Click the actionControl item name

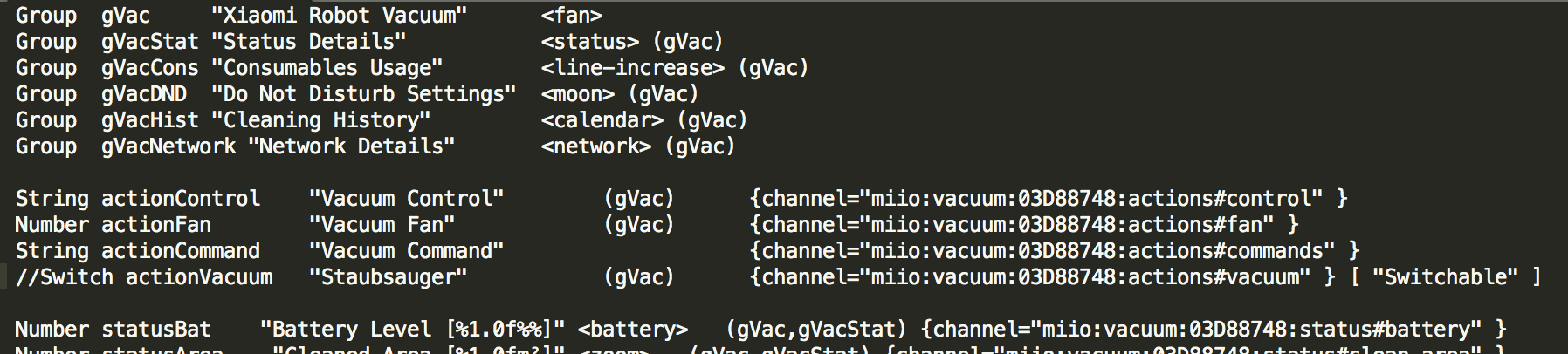181,199
